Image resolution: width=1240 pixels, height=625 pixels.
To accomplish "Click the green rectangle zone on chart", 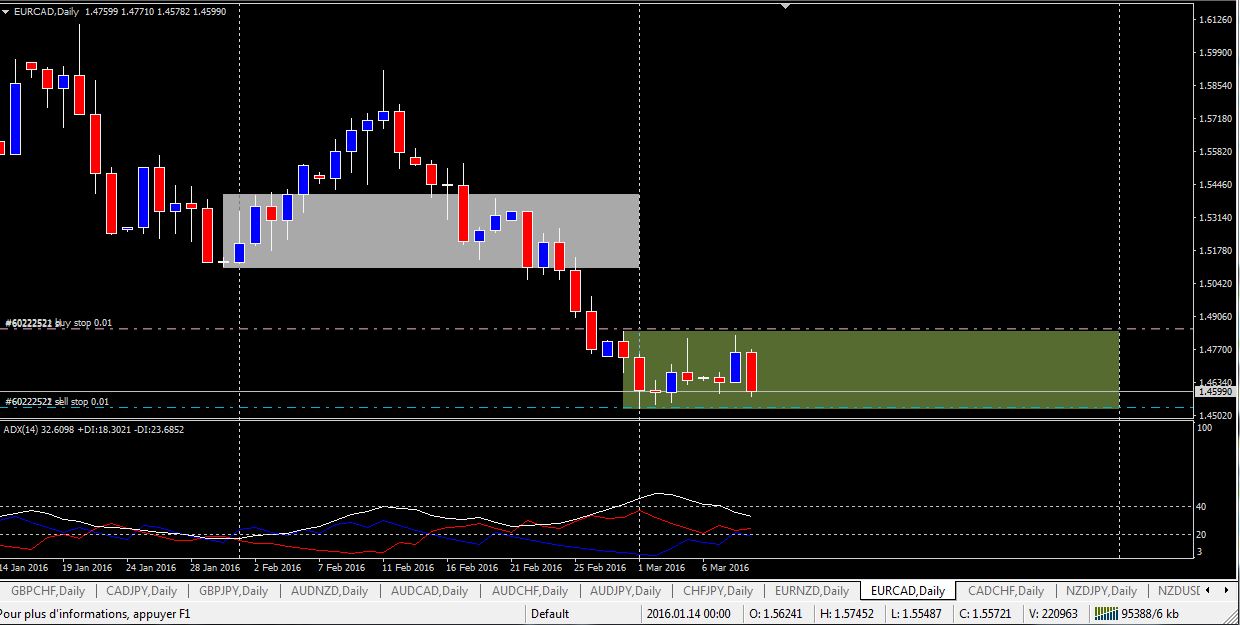I will (930, 368).
